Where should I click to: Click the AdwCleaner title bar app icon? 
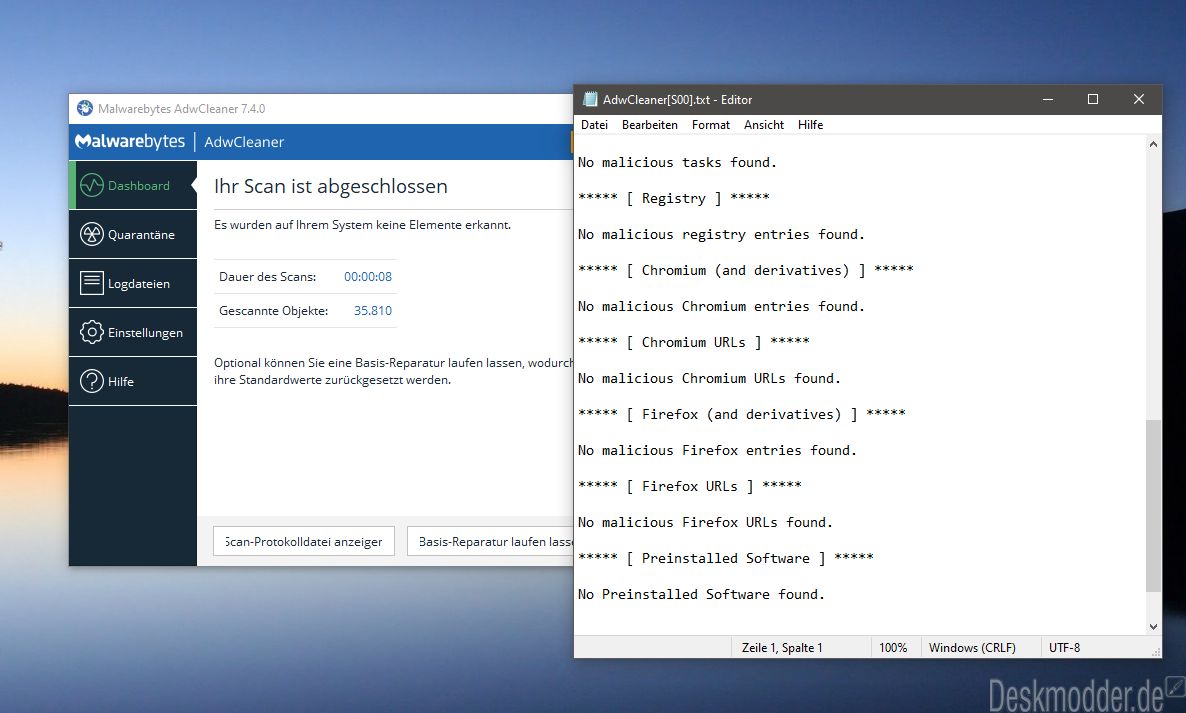pos(85,108)
